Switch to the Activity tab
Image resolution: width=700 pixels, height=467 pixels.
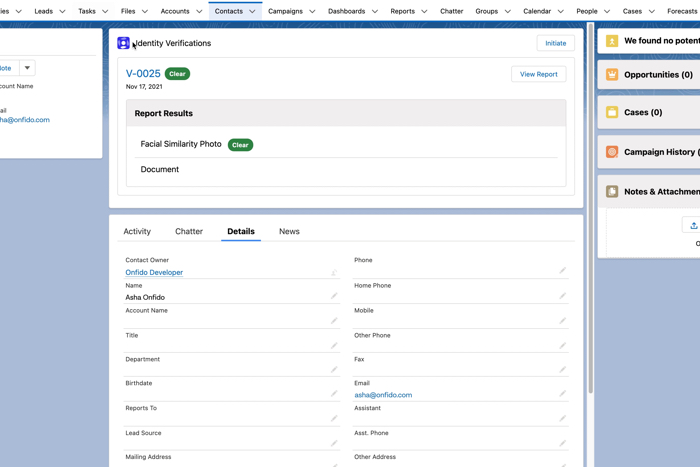point(137,231)
